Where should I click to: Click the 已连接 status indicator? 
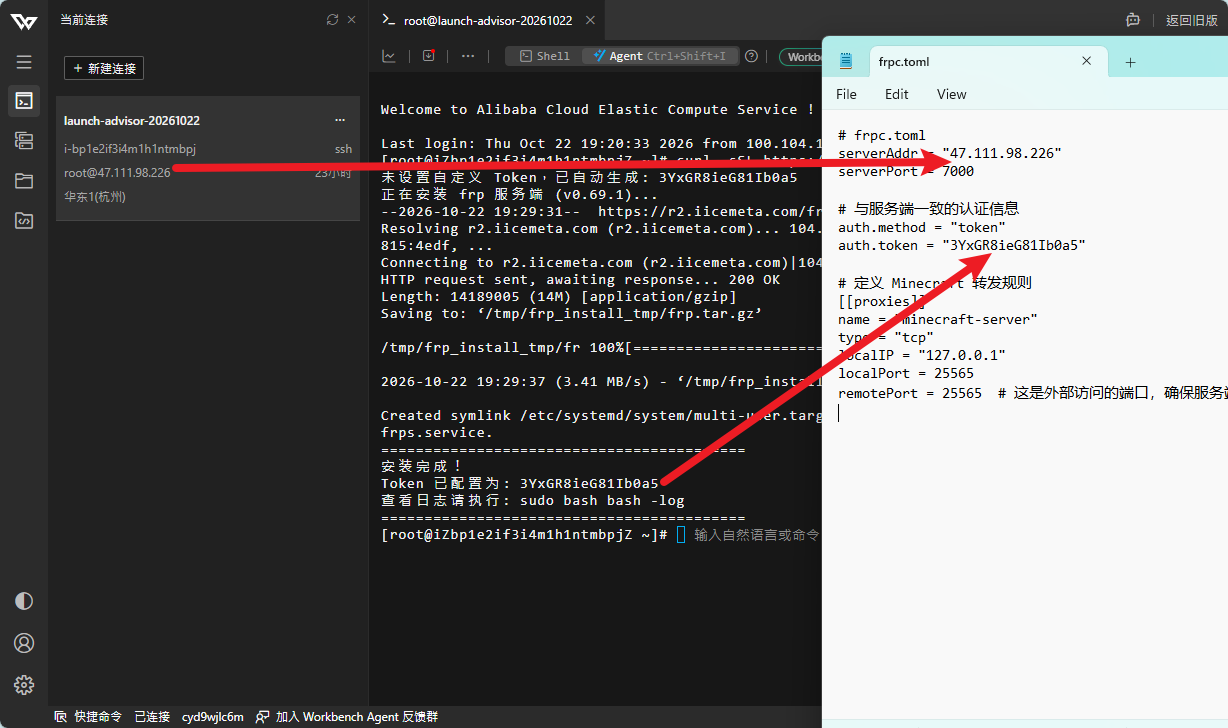(x=152, y=716)
